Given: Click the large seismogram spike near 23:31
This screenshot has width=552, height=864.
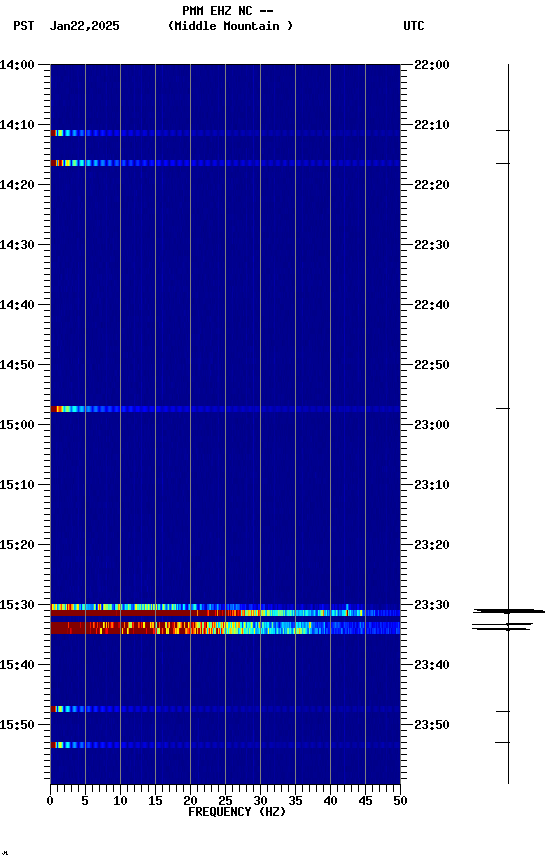Looking at the screenshot, I should point(509,611).
